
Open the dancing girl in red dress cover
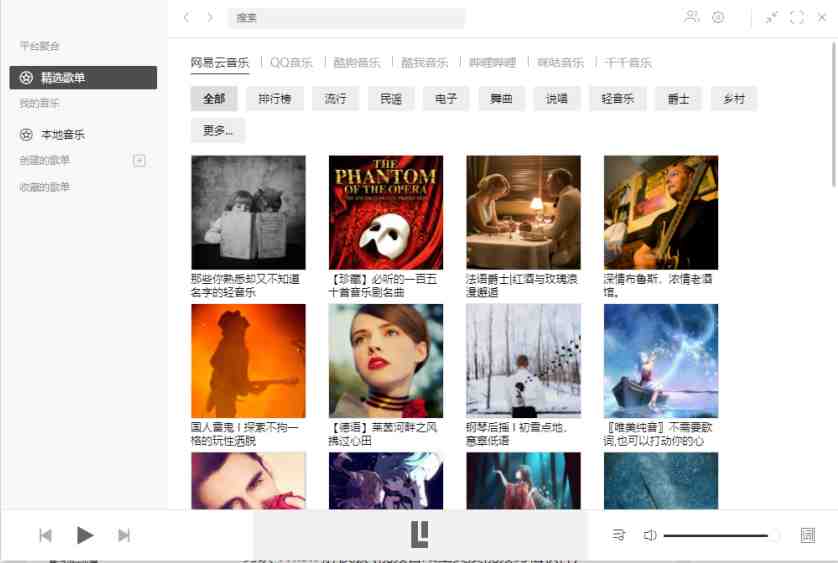tap(523, 481)
